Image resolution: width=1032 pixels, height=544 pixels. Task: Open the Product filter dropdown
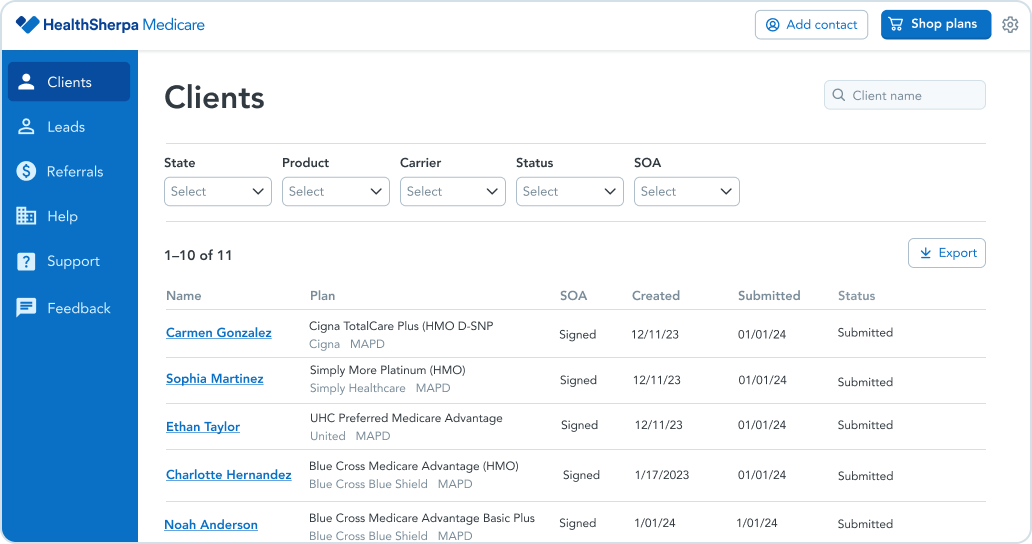336,191
